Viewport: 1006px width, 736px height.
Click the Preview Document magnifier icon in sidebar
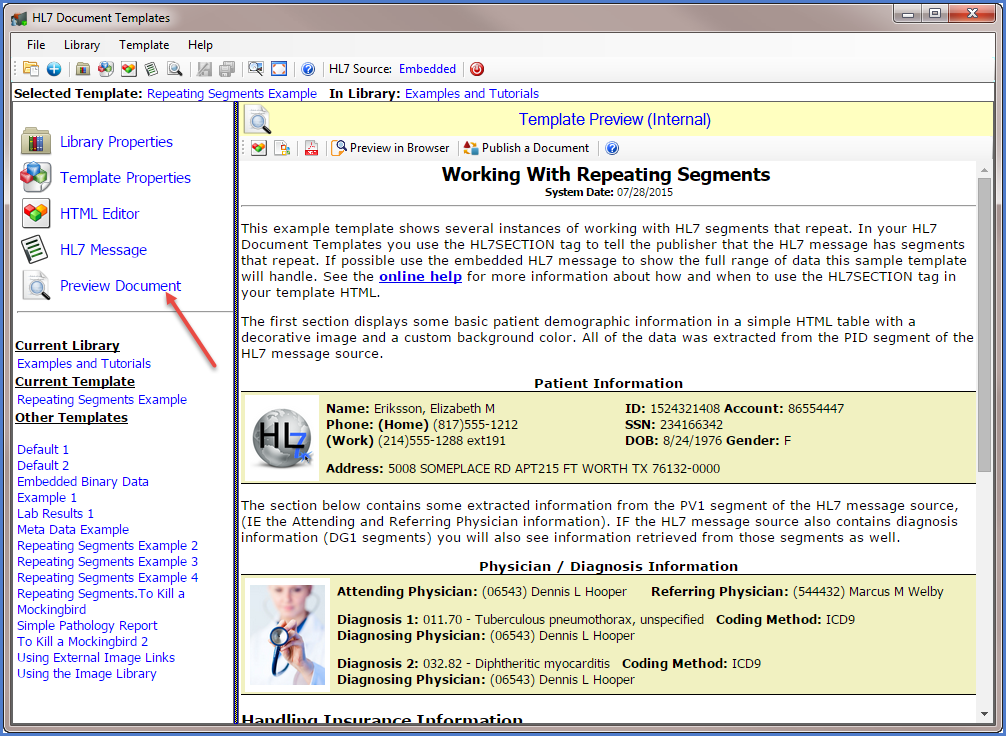tap(36, 286)
